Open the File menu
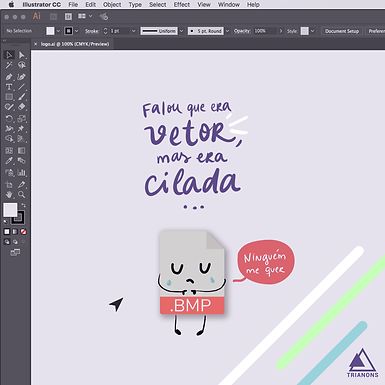Image resolution: width=385 pixels, height=385 pixels. (x=73, y=5)
